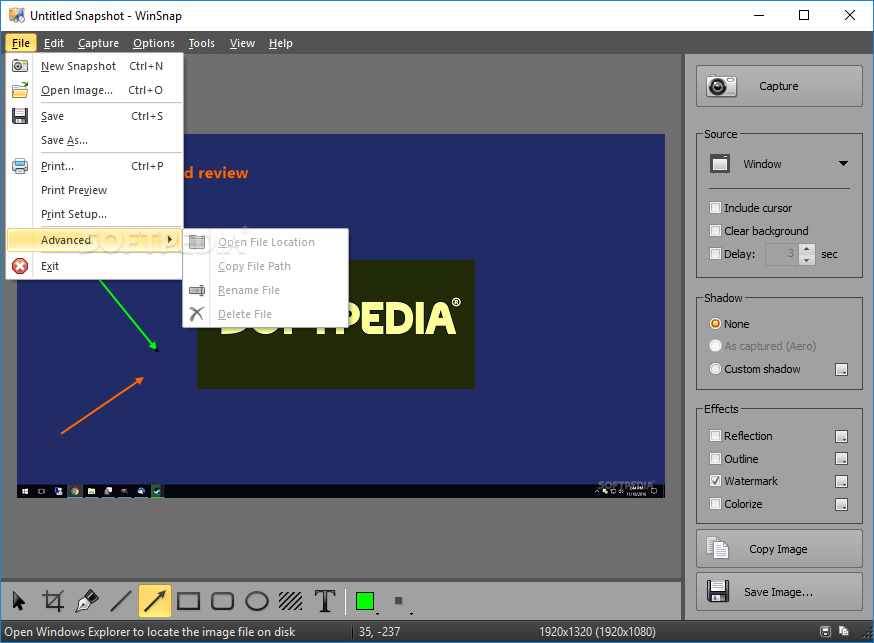Enable the Outline effect checkbox
This screenshot has width=874, height=643.
coord(715,459)
